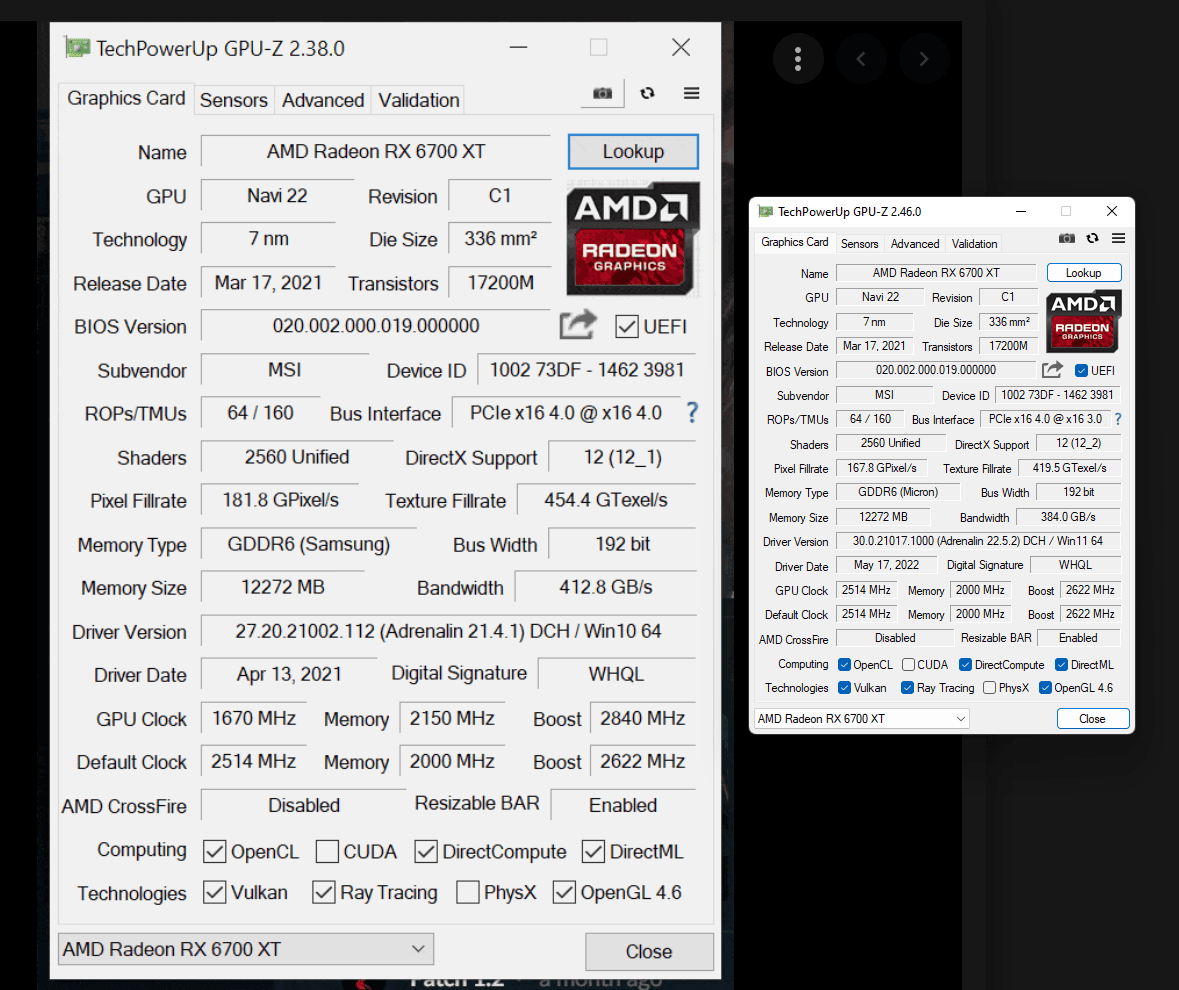Image resolution: width=1179 pixels, height=990 pixels.
Task: Click GPU-Z 2.38.0 title bar app icon
Action: coord(77,48)
